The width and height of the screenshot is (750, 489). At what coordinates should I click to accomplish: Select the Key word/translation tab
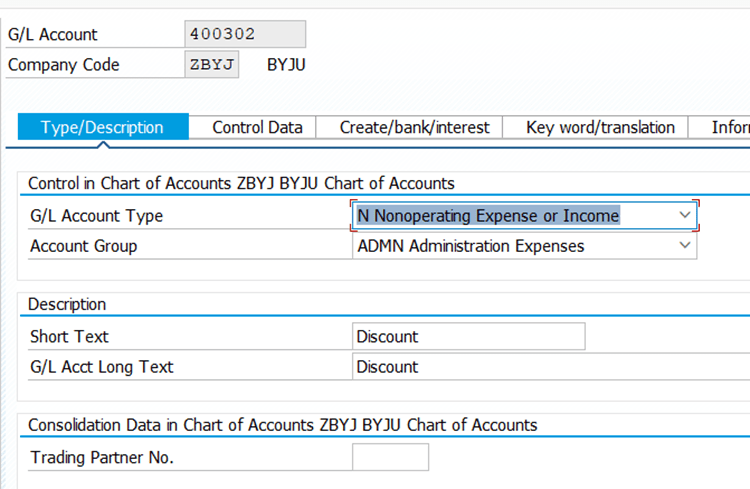click(x=600, y=127)
